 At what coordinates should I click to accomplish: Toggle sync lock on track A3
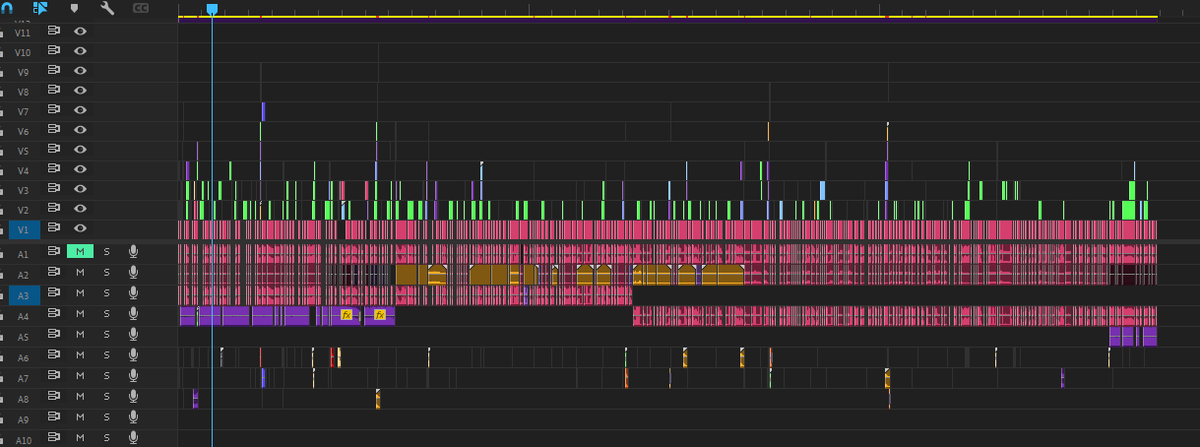click(55, 293)
